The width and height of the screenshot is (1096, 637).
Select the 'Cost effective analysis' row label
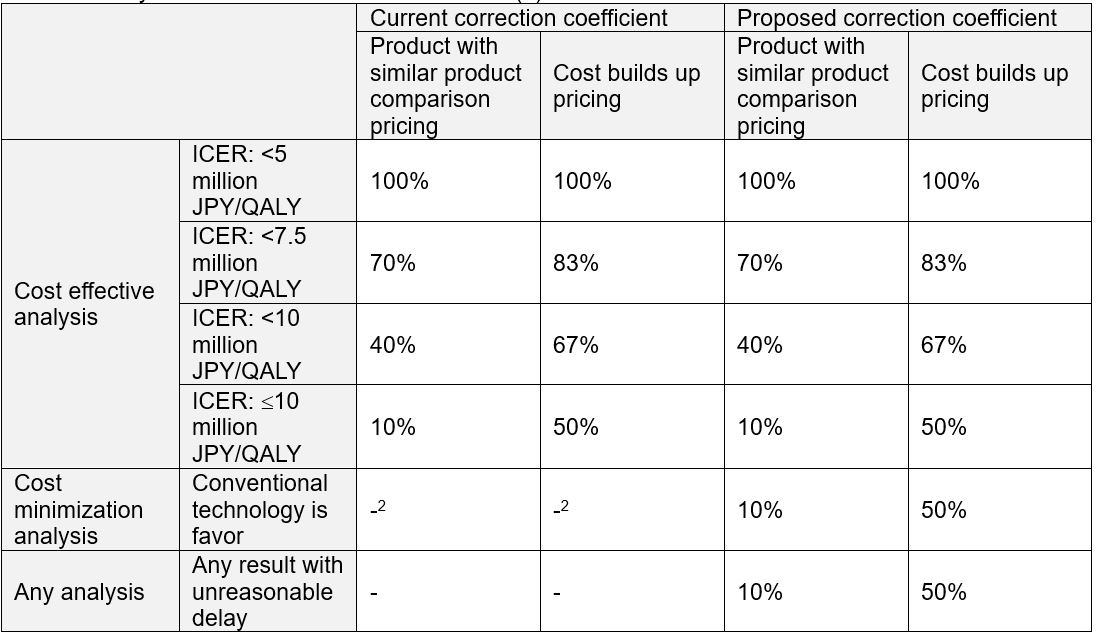[x=84, y=304]
